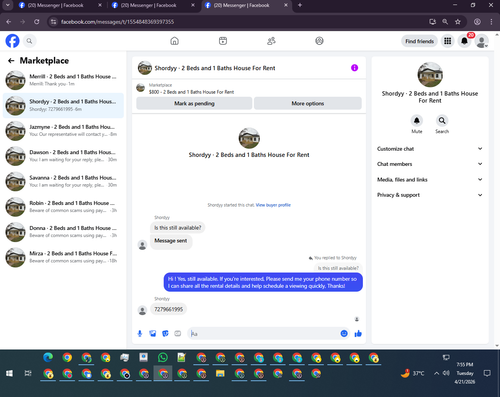
Task: Open Windows Start menu
Action: [x=9, y=373]
